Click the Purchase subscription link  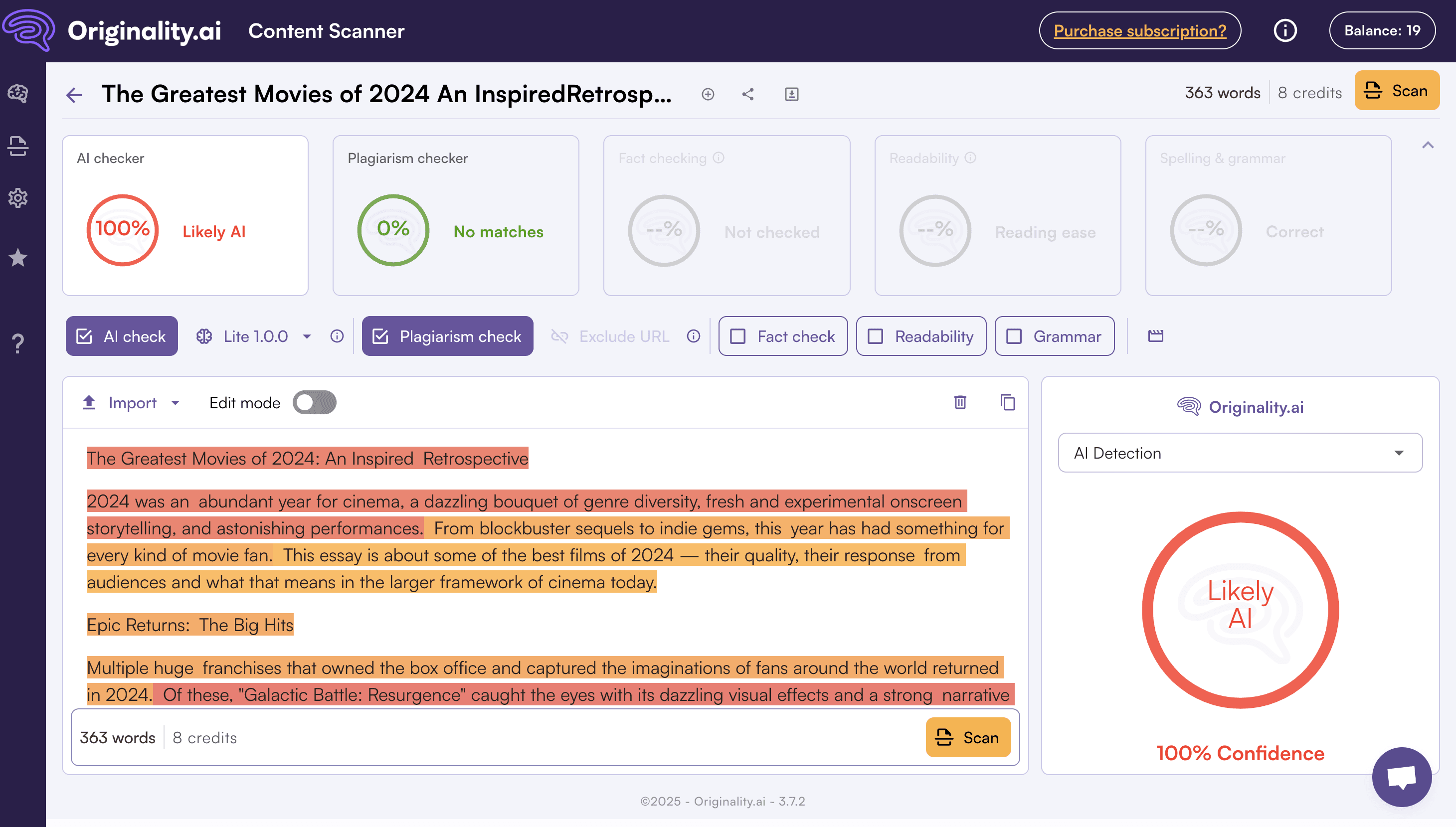click(1139, 31)
